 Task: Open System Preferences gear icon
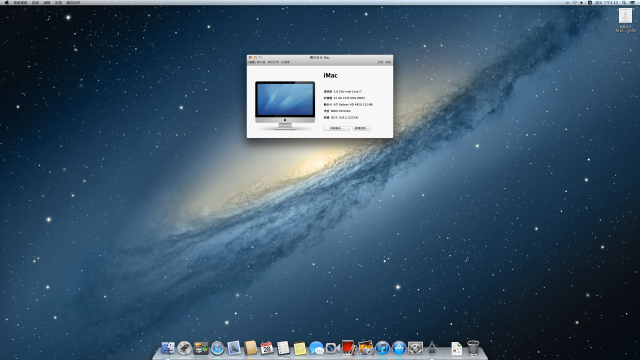coord(415,348)
